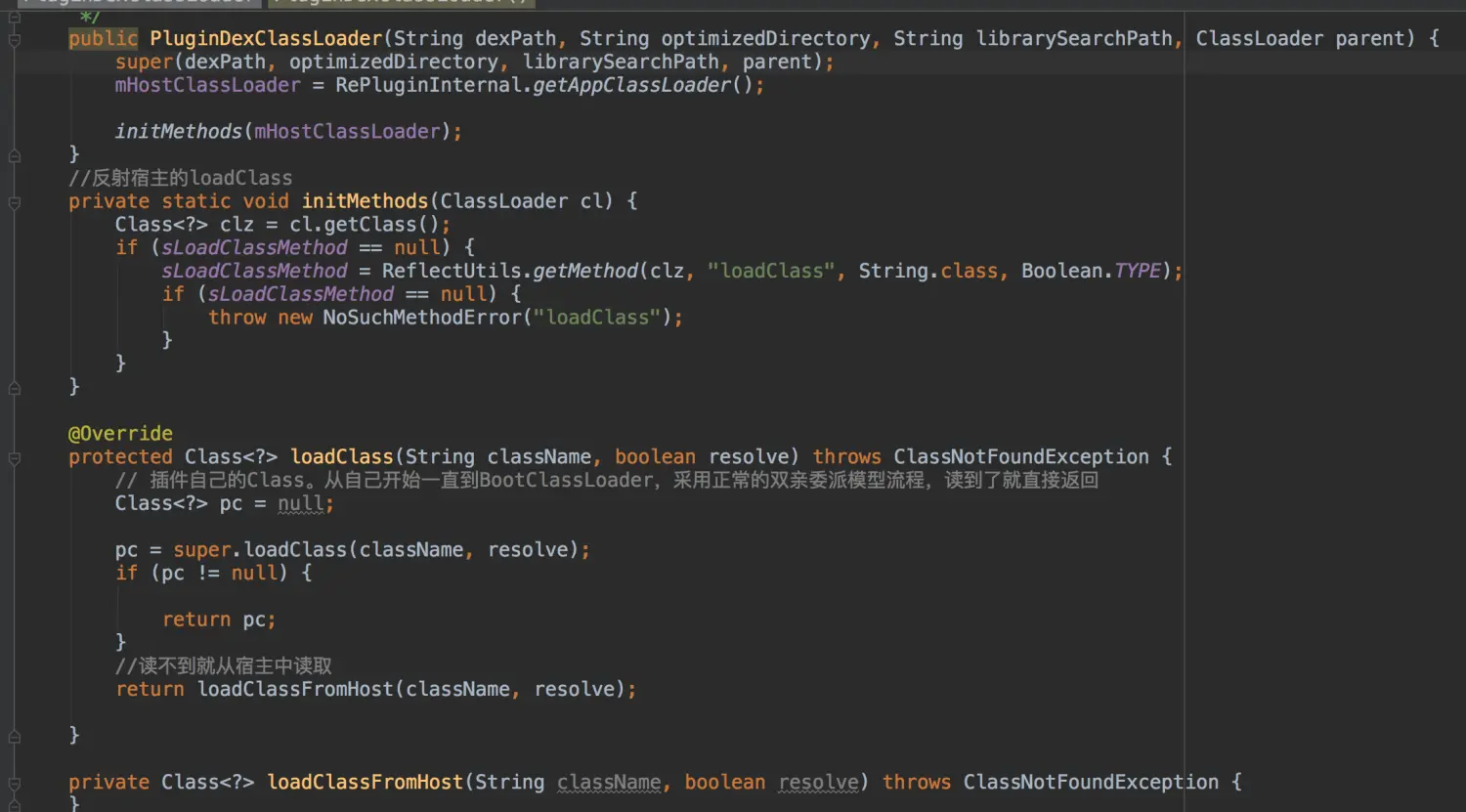
Task: Click 'loadClassFromHost' in the private method declaration
Action: 365,783
